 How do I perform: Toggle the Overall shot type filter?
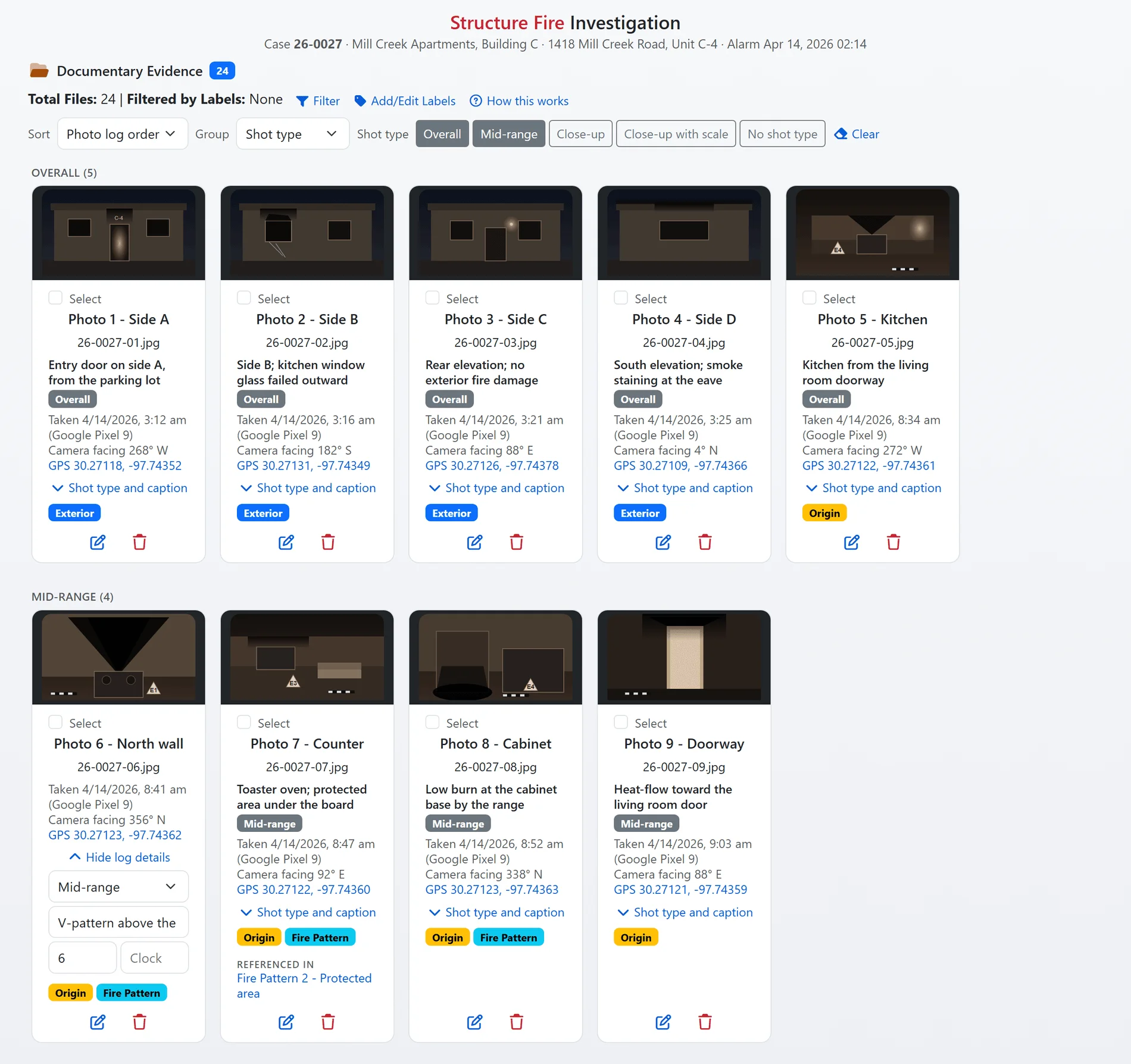[442, 134]
